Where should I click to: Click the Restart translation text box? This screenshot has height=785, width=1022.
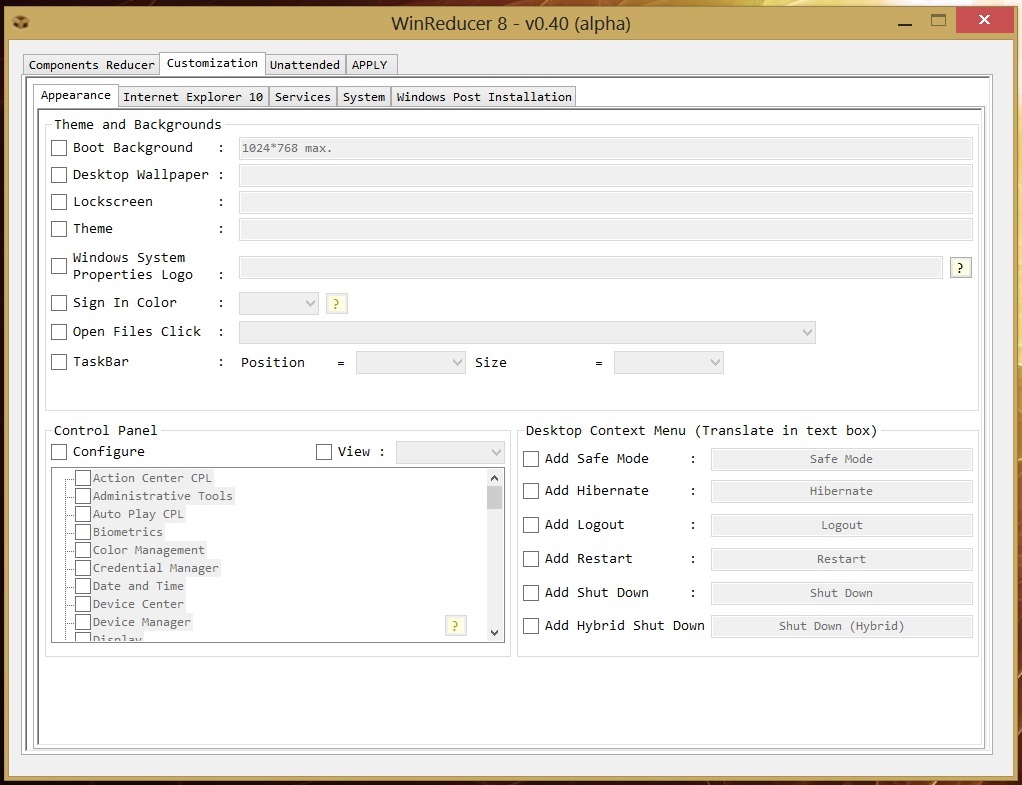pyautogui.click(x=841, y=559)
